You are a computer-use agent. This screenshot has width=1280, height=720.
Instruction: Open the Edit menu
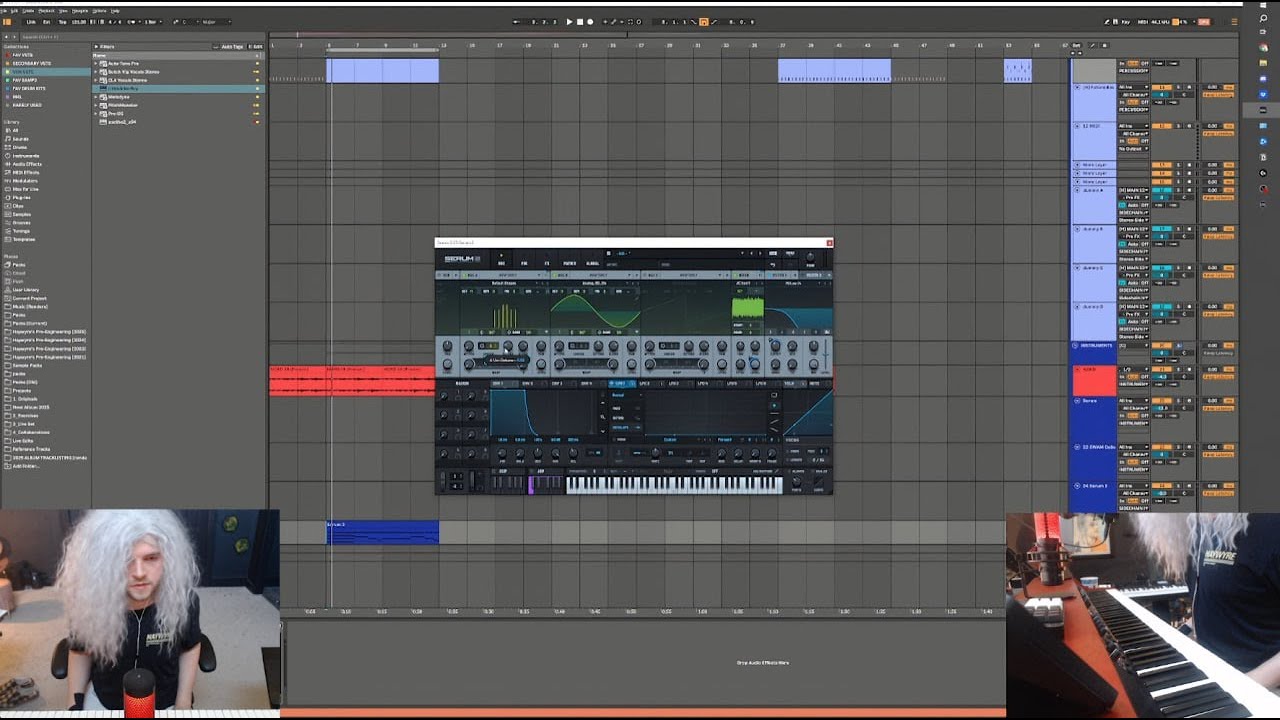[16, 10]
